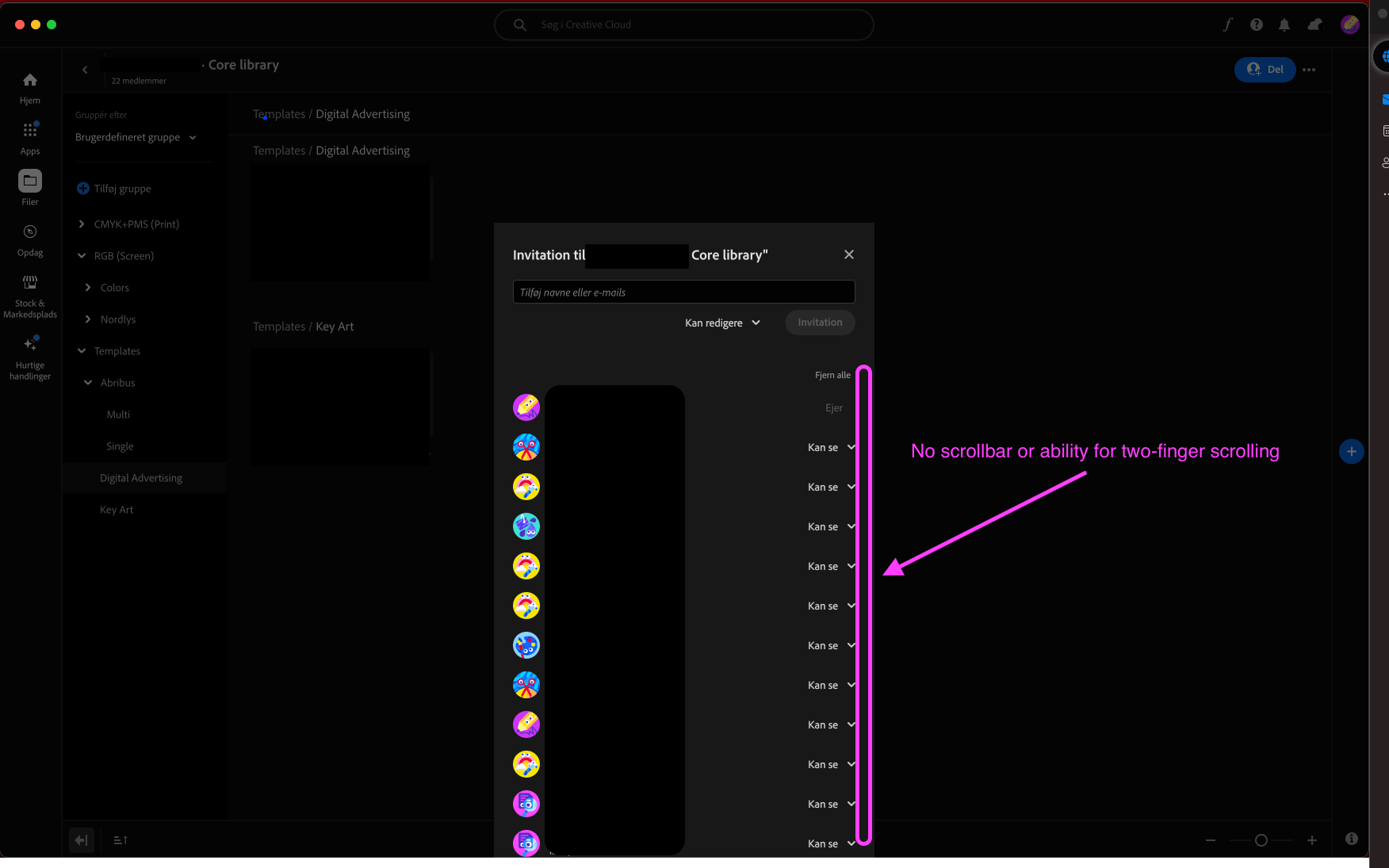Open notifications with the bell icon
The width and height of the screenshot is (1389, 868).
pyautogui.click(x=1284, y=25)
